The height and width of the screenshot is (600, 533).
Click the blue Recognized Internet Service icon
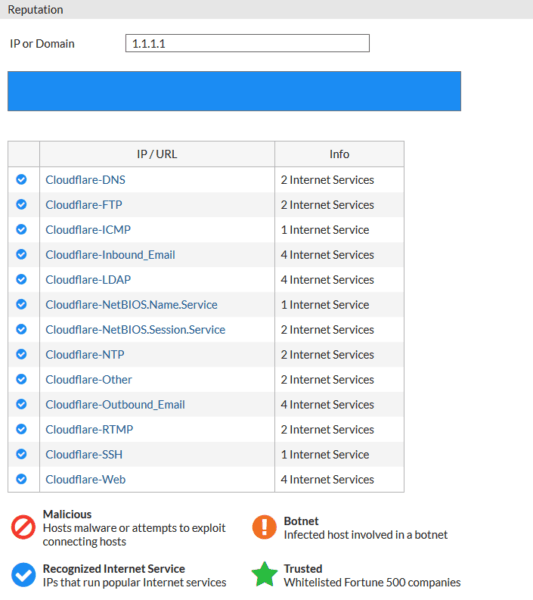(x=23, y=574)
